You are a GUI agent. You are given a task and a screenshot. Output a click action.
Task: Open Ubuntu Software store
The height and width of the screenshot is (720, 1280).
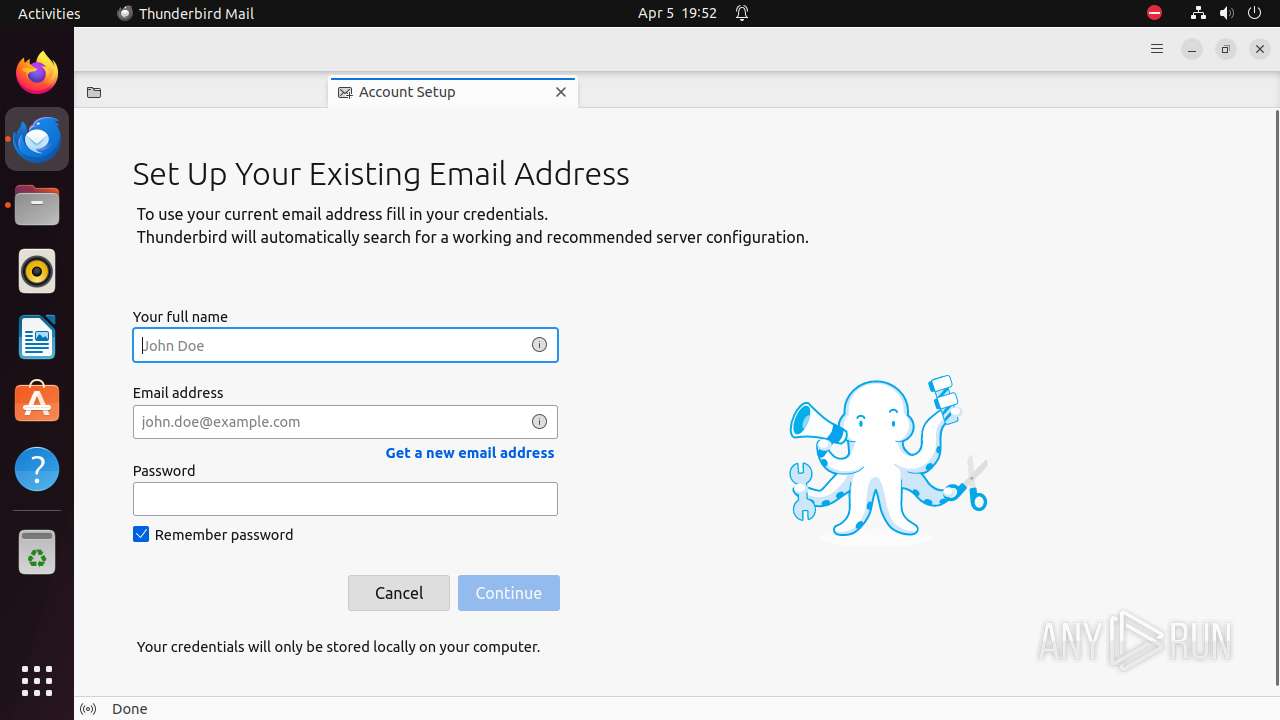click(37, 403)
